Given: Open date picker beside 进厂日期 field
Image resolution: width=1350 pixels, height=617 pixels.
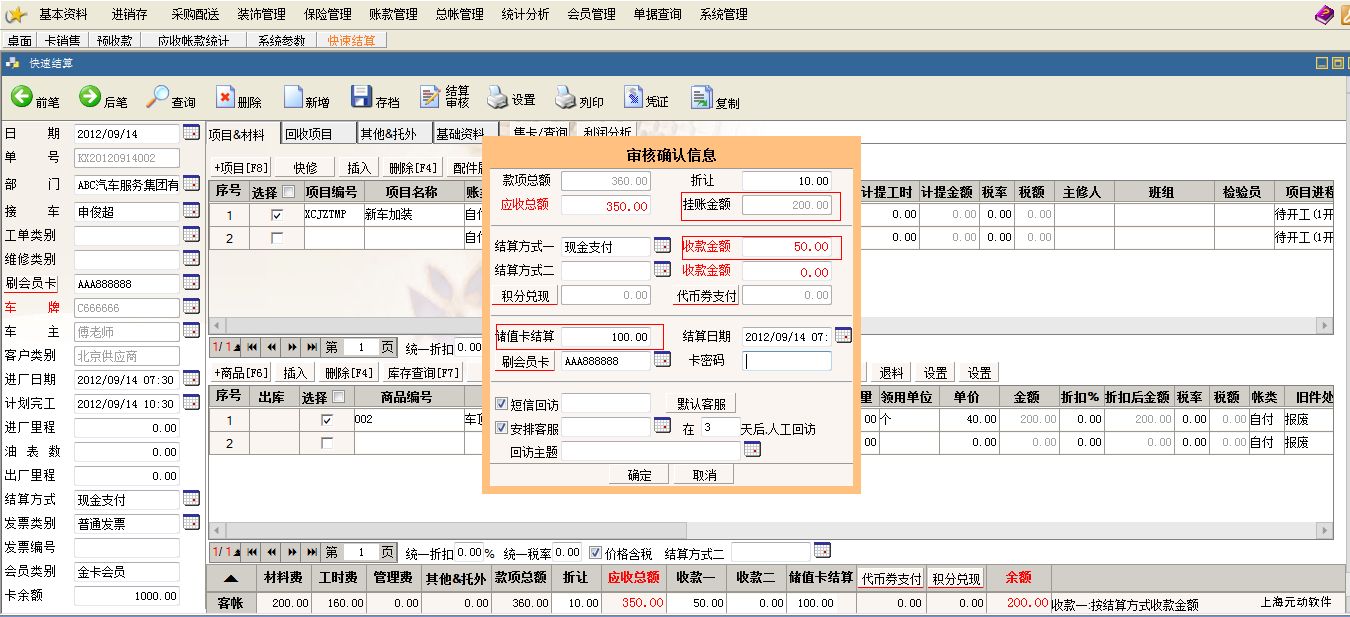Looking at the screenshot, I should [x=191, y=379].
